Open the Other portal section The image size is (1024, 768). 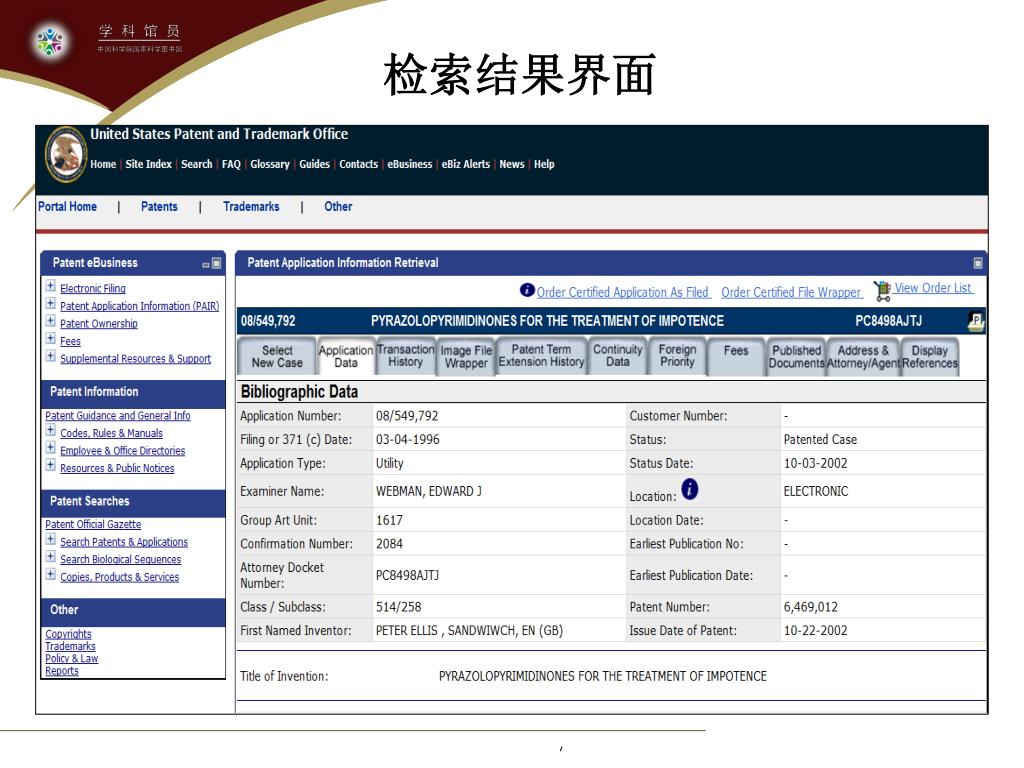pyautogui.click(x=338, y=207)
